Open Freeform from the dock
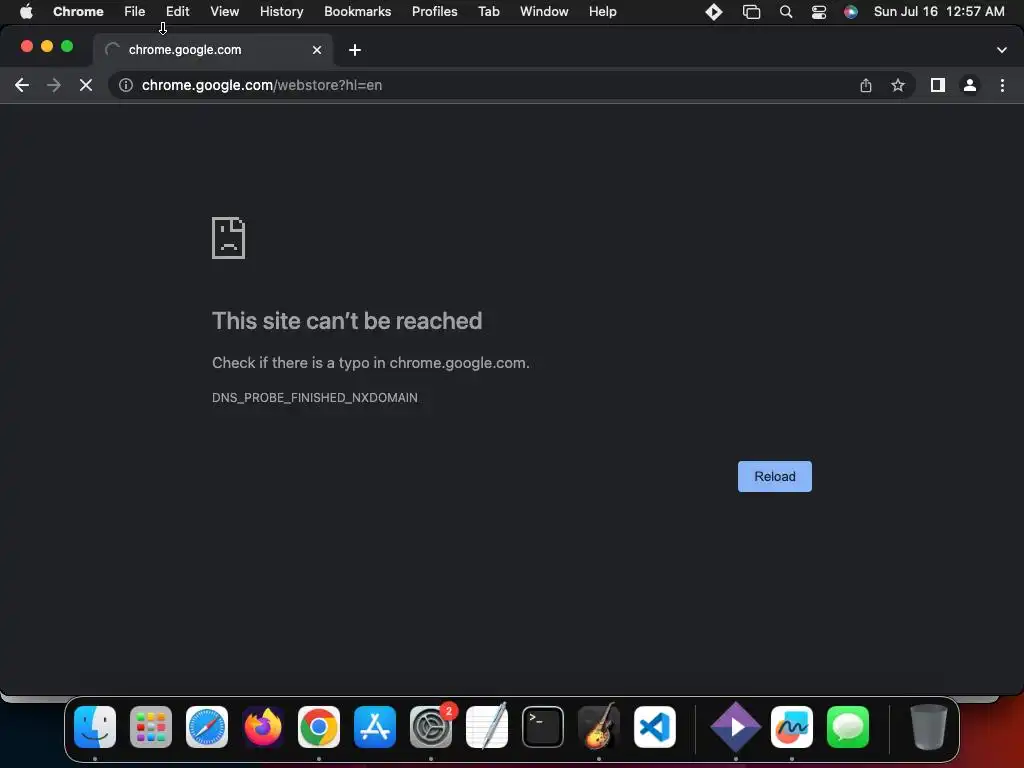The width and height of the screenshot is (1024, 768). [x=792, y=727]
